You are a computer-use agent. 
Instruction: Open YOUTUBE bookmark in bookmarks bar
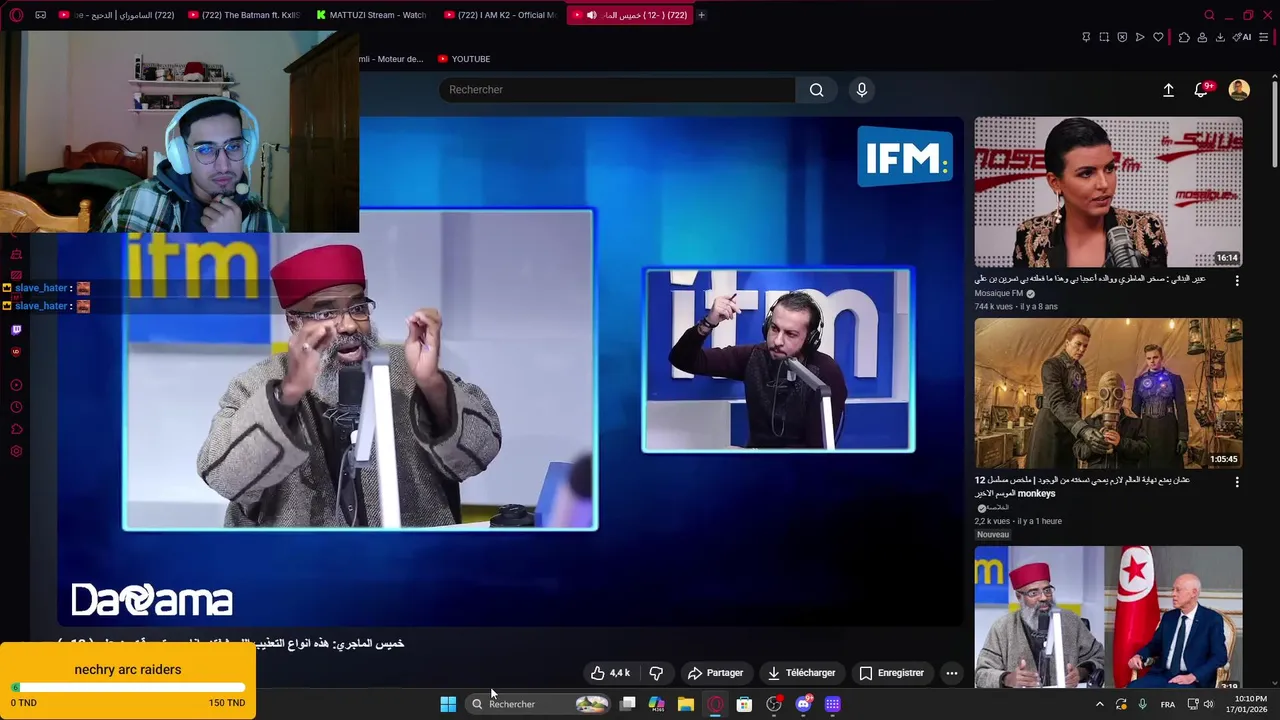coord(463,59)
